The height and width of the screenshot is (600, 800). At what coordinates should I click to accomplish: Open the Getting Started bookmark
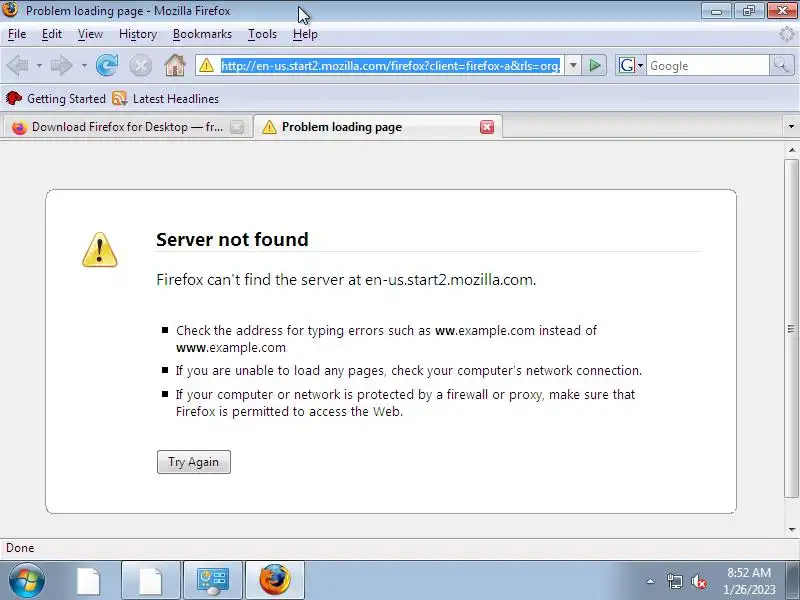click(56, 98)
